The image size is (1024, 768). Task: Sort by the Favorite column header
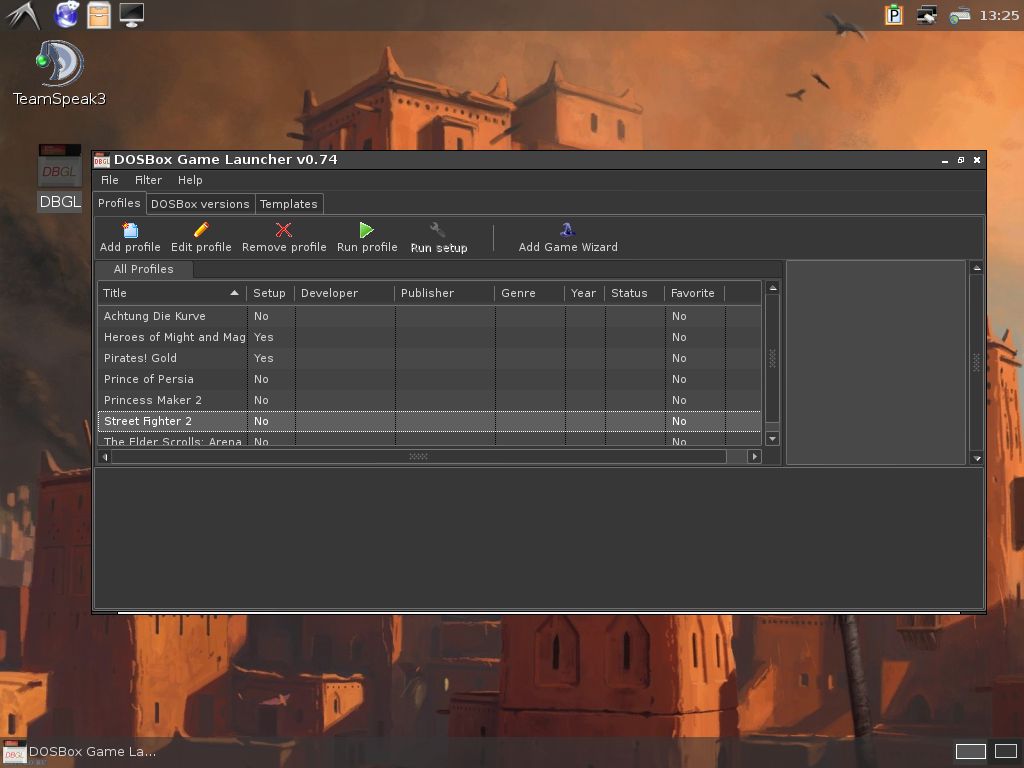click(x=694, y=293)
